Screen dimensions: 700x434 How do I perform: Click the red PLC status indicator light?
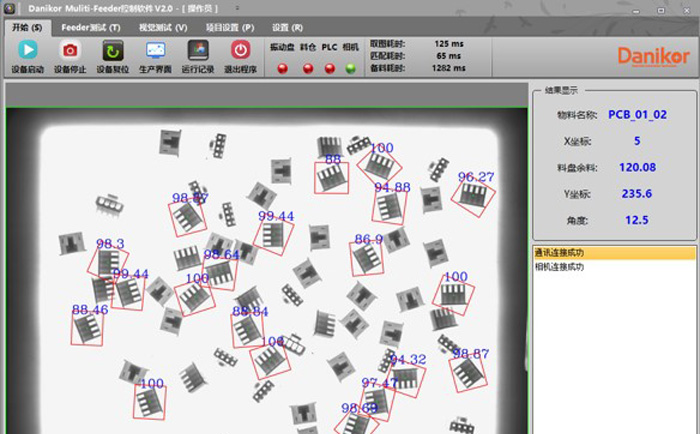[x=329, y=68]
